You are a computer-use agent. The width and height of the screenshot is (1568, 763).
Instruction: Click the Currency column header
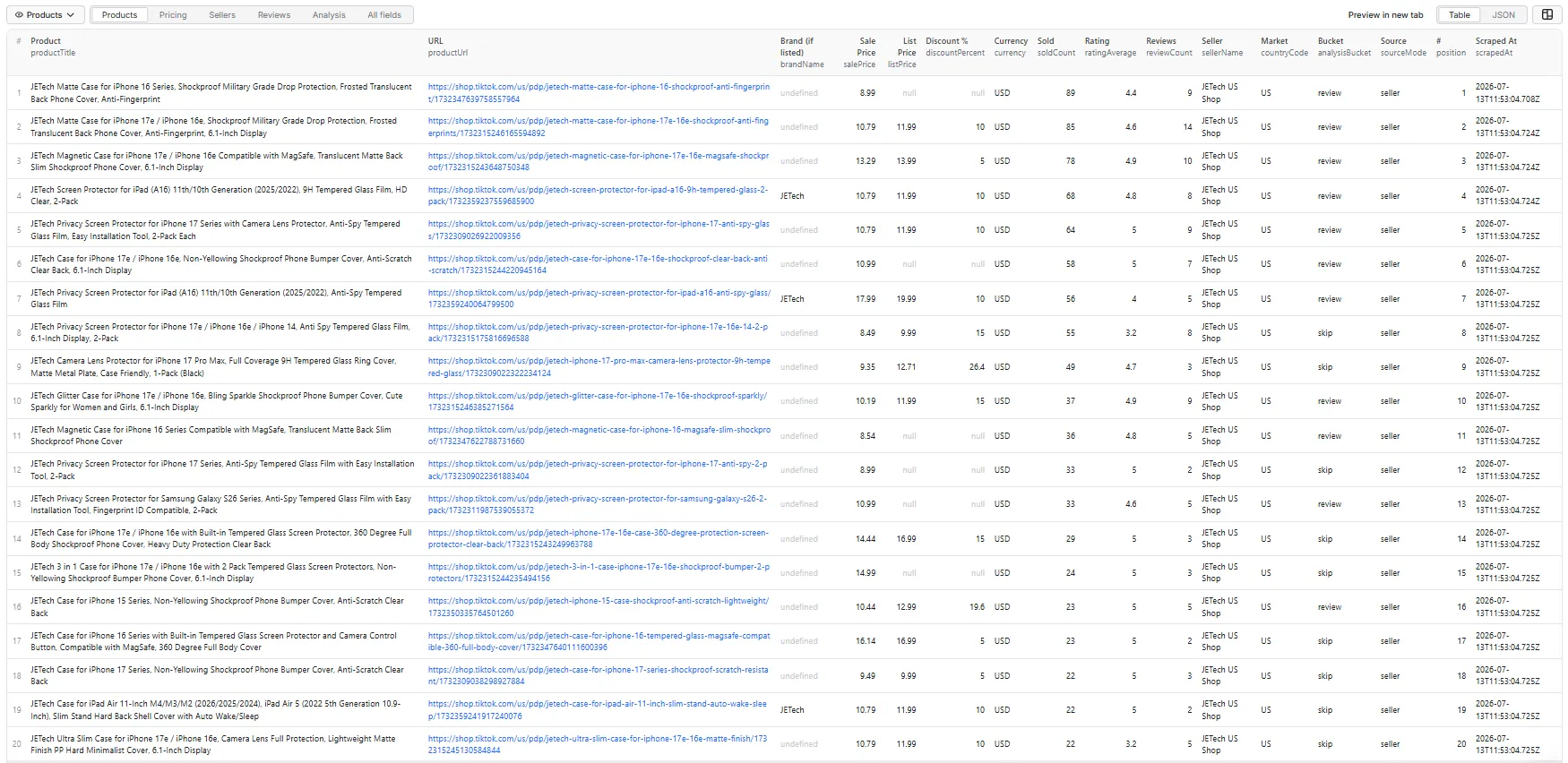pyautogui.click(x=1011, y=40)
